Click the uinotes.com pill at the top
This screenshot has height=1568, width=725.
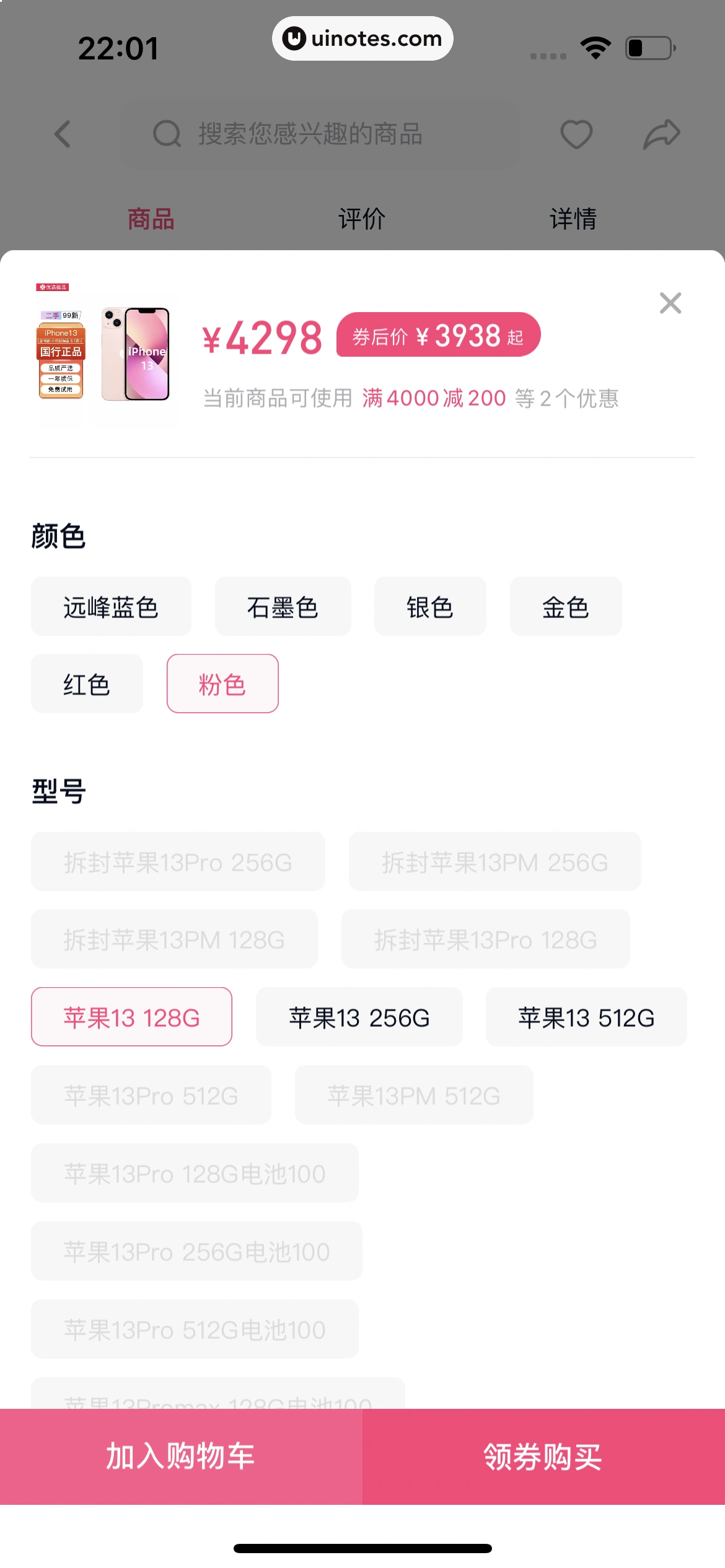pos(362,38)
